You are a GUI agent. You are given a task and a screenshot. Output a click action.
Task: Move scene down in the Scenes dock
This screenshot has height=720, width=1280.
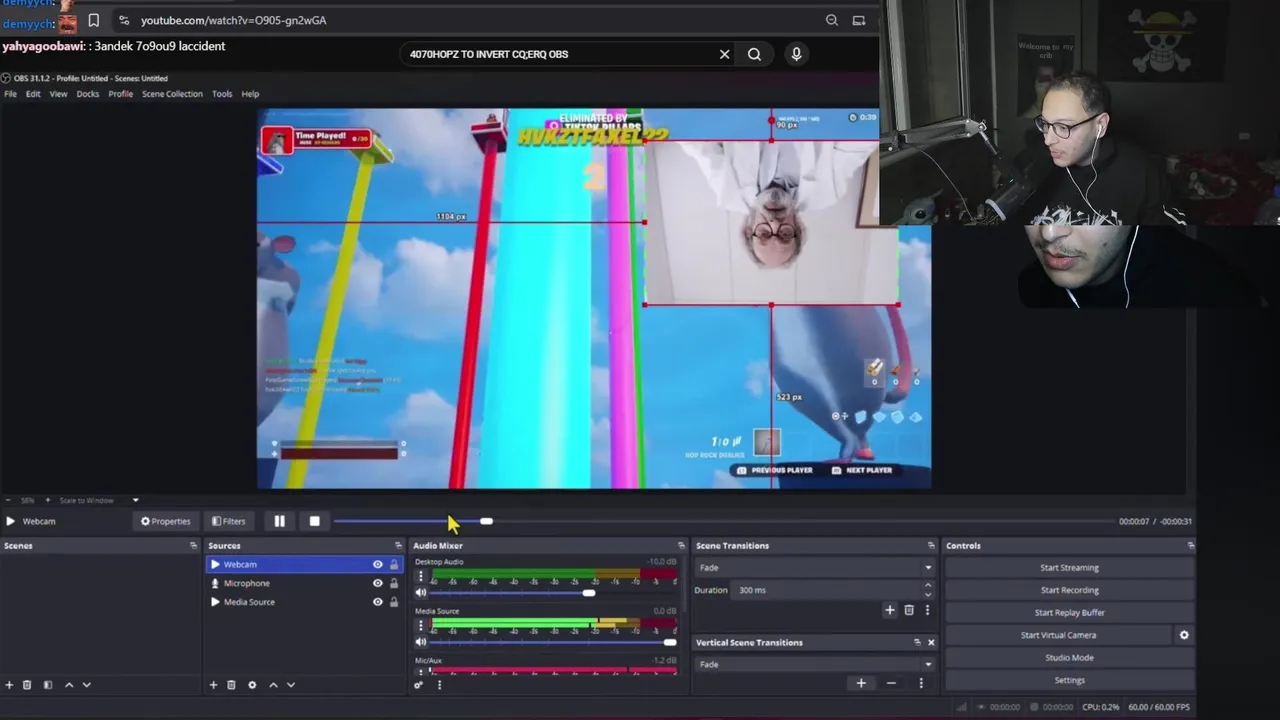point(87,685)
